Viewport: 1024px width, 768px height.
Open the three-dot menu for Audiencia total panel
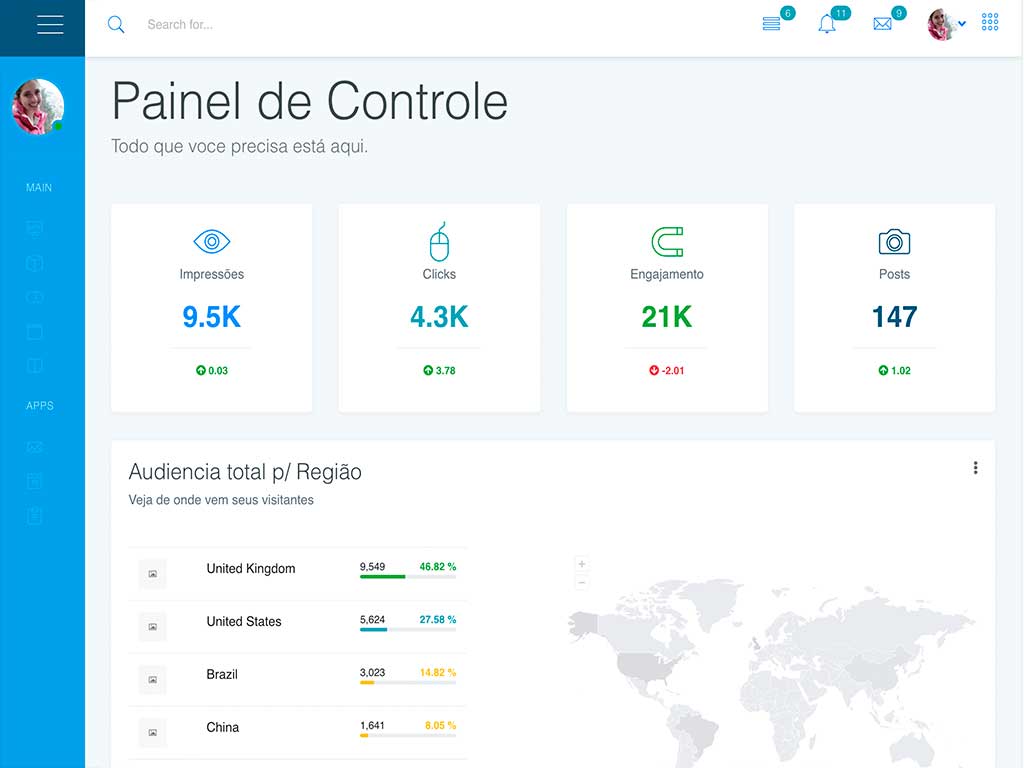[x=975, y=468]
